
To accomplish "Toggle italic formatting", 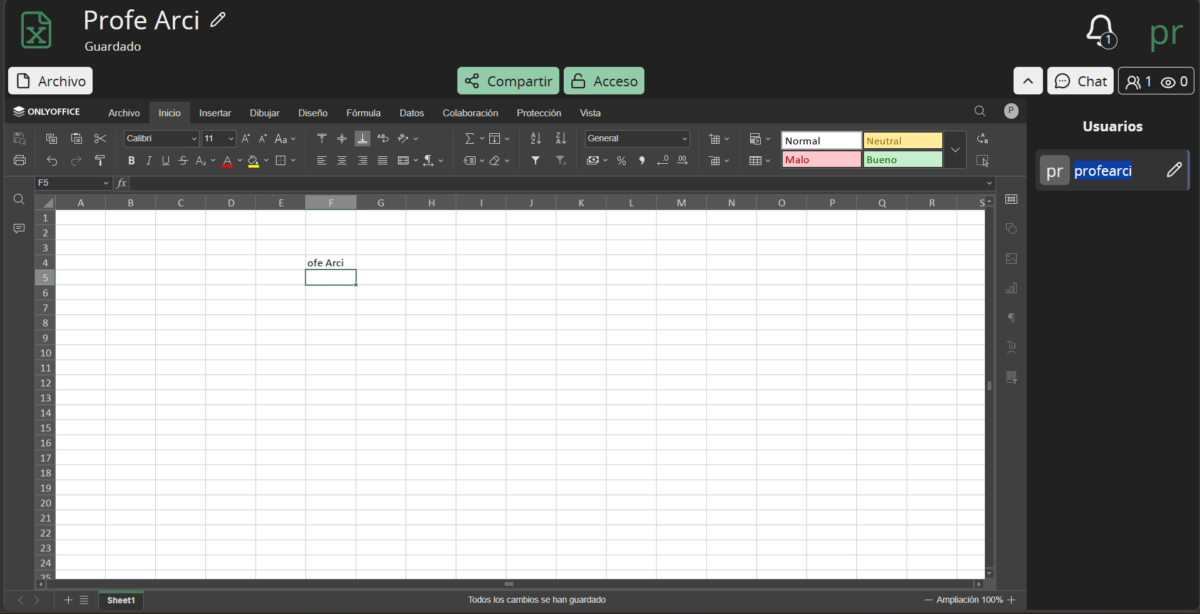I will tap(149, 160).
